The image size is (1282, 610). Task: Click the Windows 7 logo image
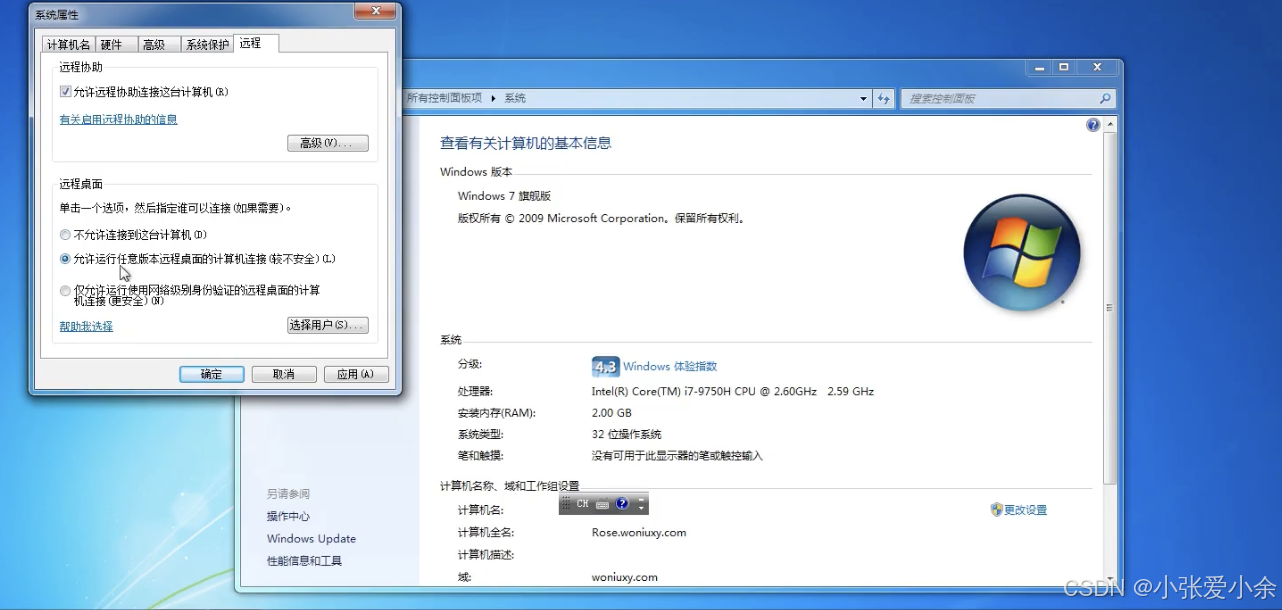click(x=1021, y=252)
